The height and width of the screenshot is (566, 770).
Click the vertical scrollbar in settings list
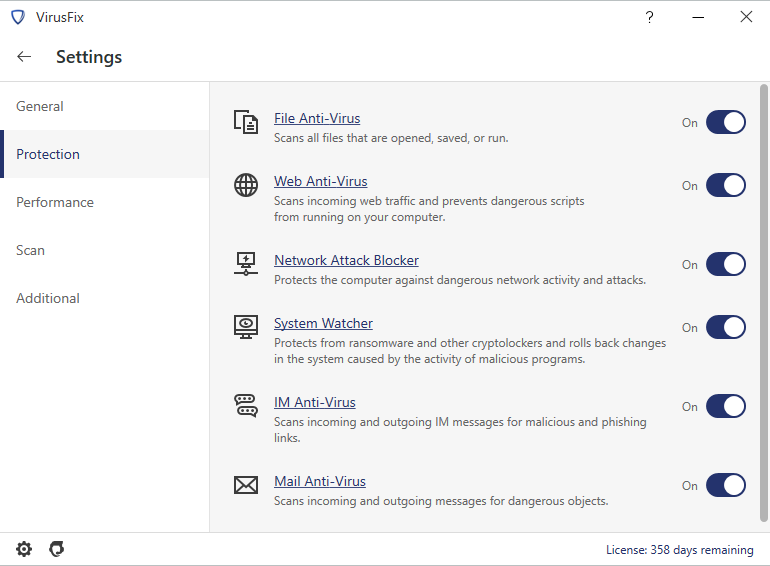pyautogui.click(x=764, y=303)
